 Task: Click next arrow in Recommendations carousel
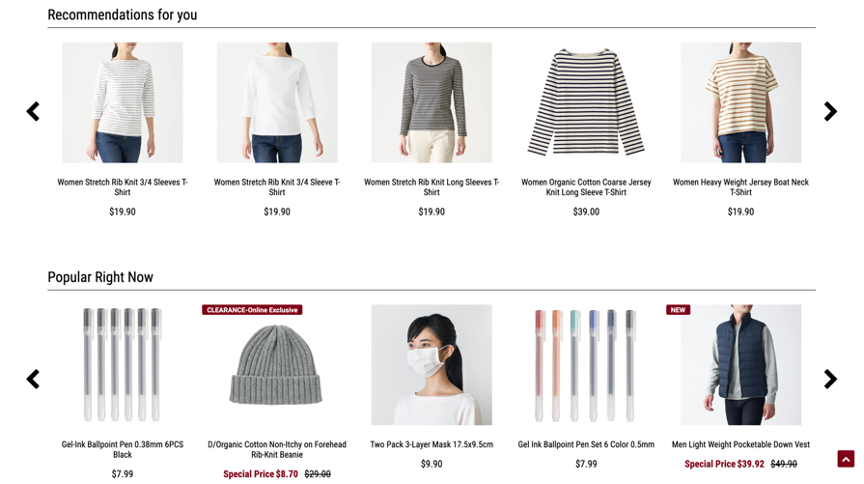coord(830,111)
